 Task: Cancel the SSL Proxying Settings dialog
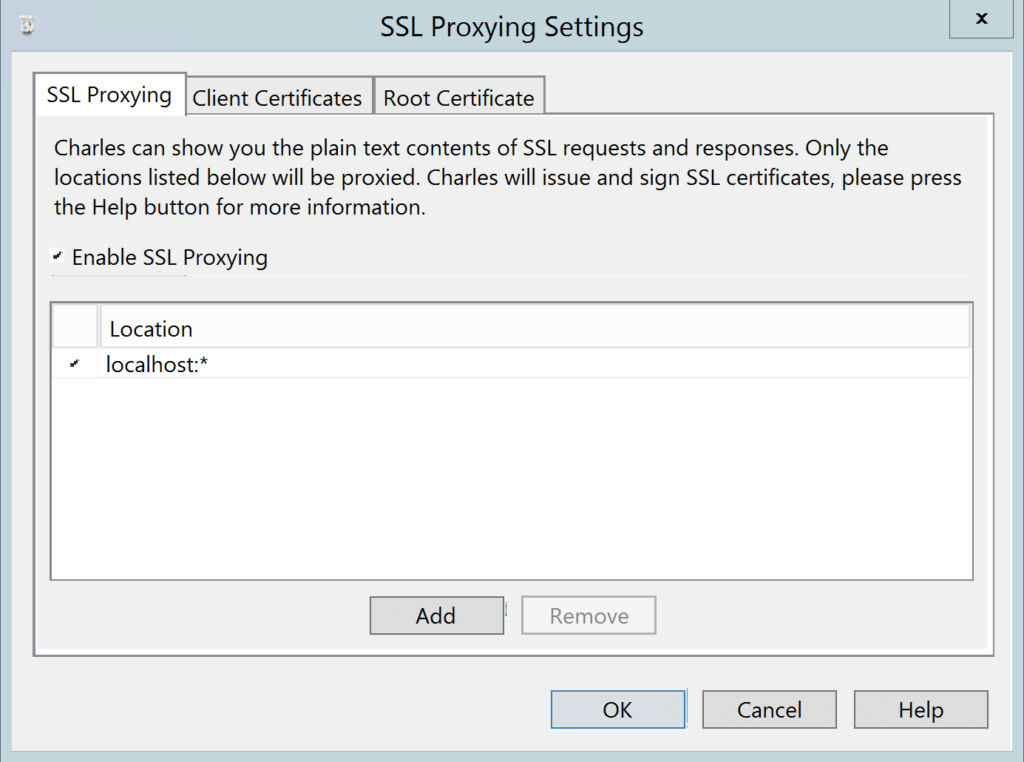tap(769, 709)
